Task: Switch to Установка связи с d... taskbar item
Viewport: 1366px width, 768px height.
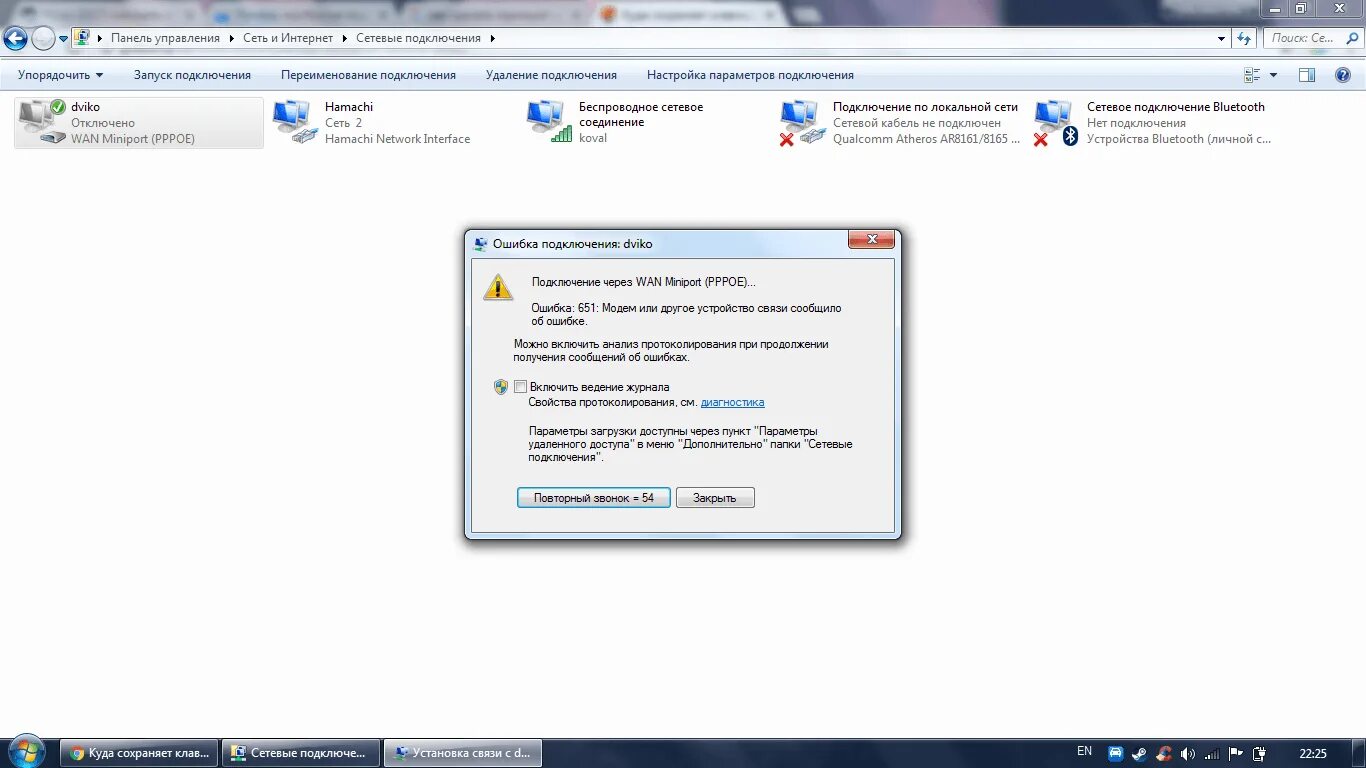Action: [x=463, y=753]
